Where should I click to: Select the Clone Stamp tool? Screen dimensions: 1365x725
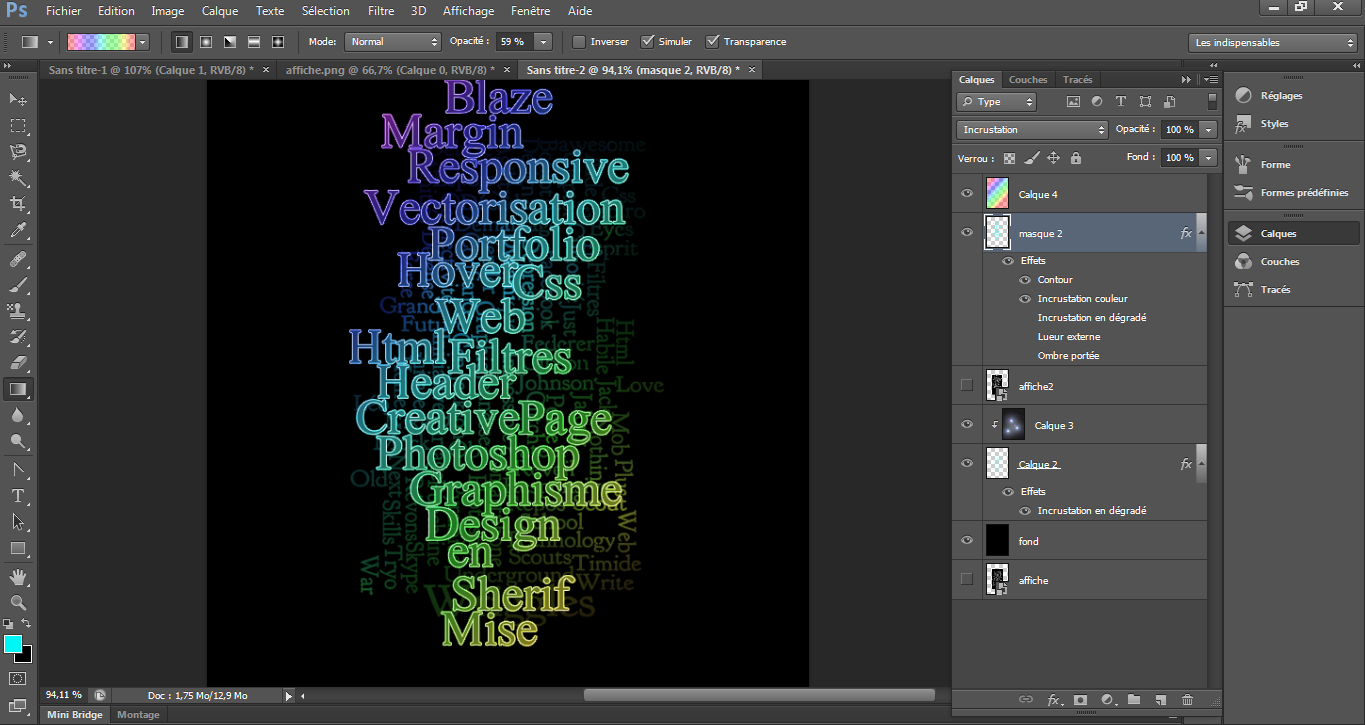(18, 311)
